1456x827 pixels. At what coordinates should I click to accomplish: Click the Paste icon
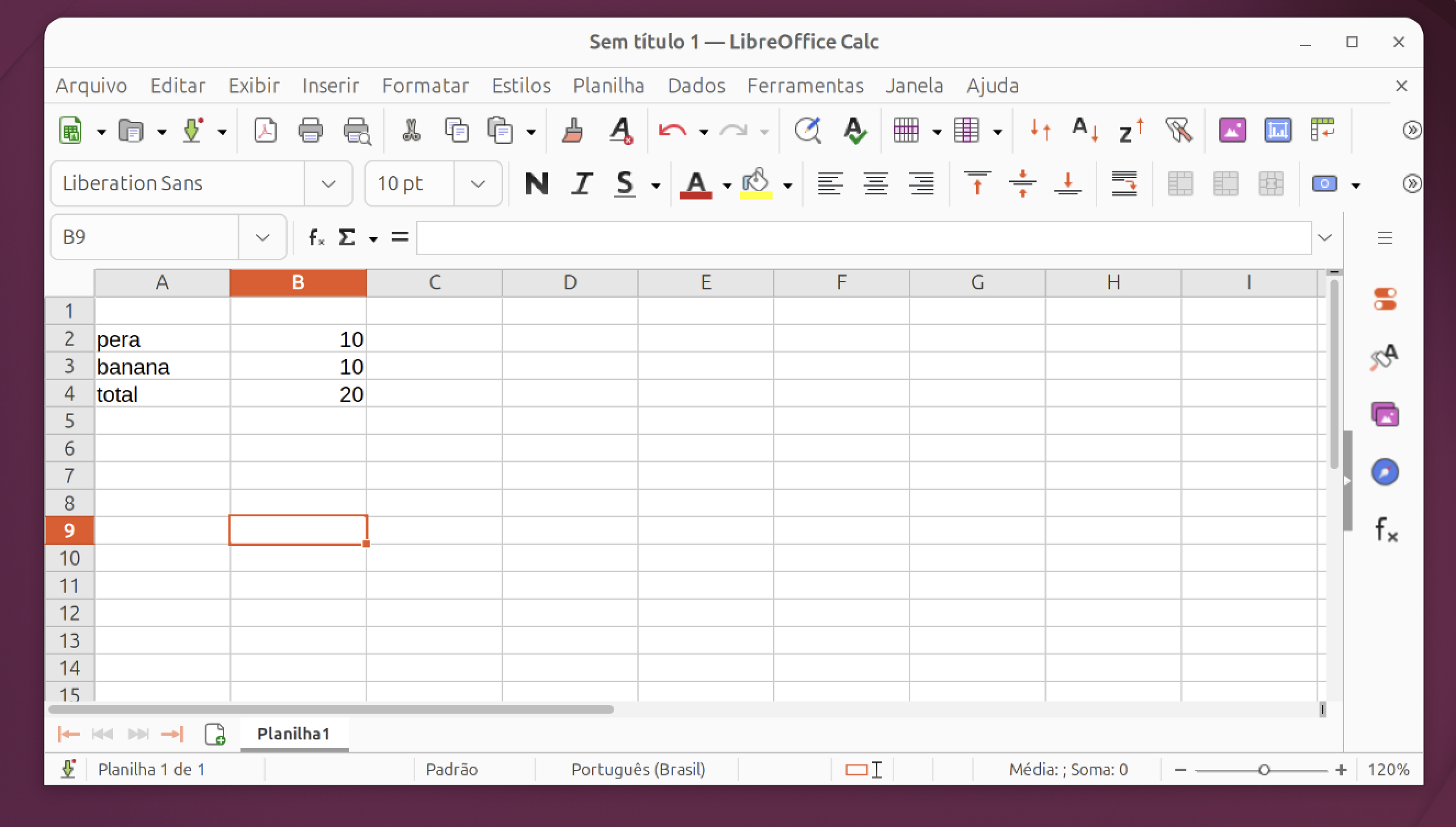point(500,131)
